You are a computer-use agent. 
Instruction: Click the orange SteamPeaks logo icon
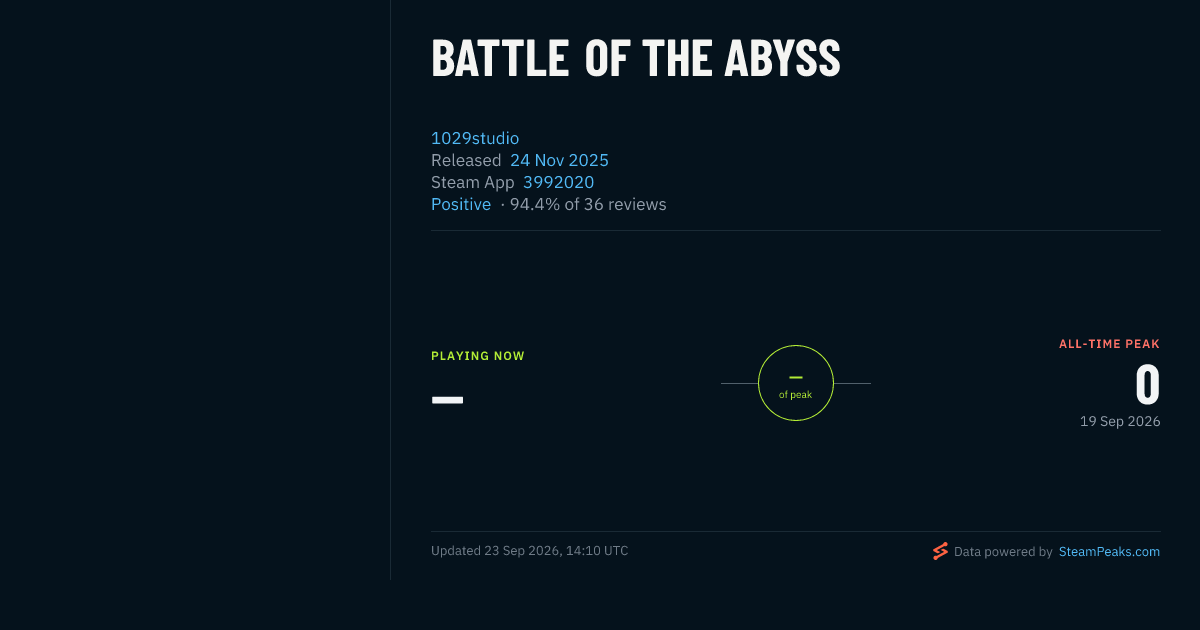(x=940, y=551)
